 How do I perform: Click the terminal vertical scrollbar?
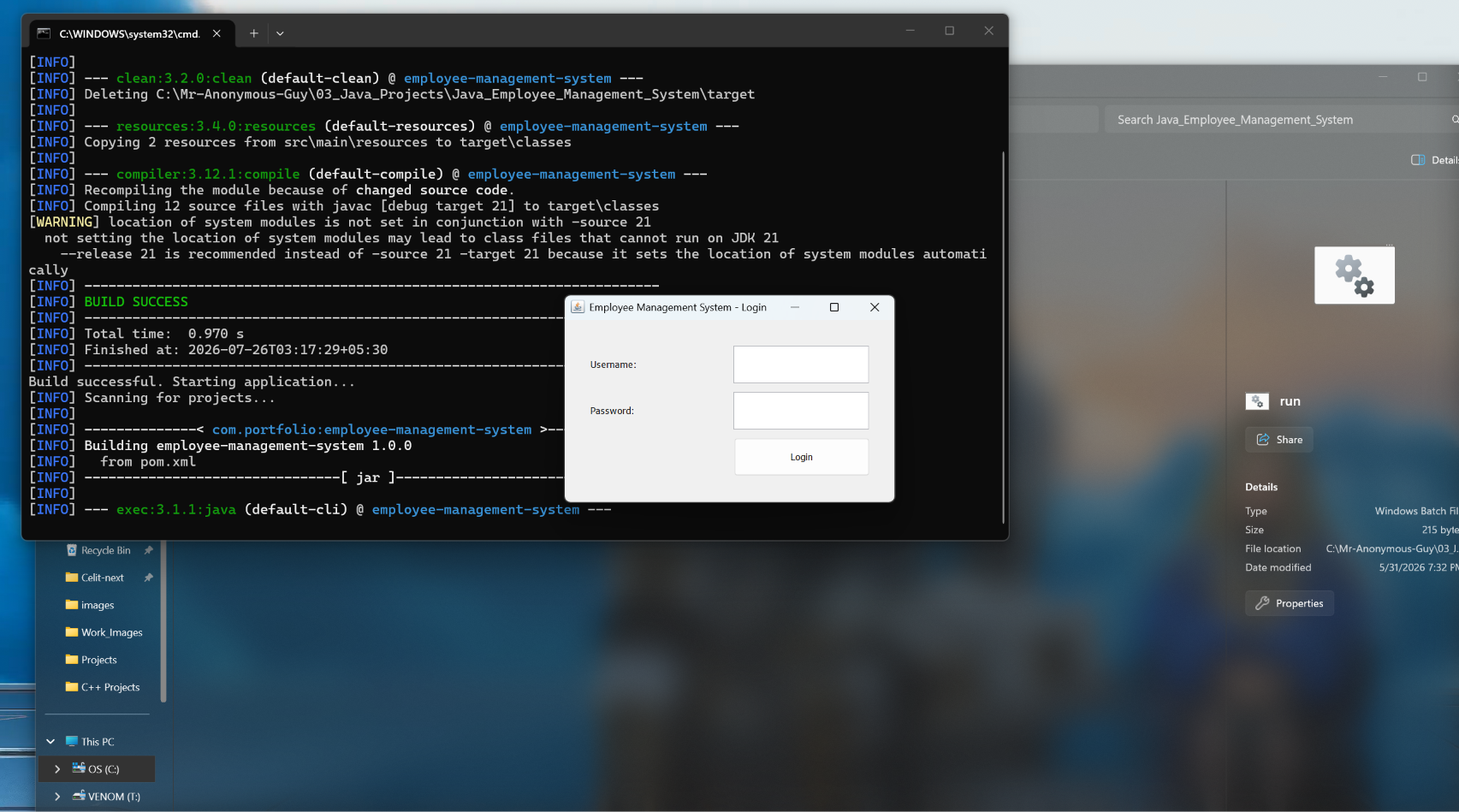pyautogui.click(x=1003, y=337)
